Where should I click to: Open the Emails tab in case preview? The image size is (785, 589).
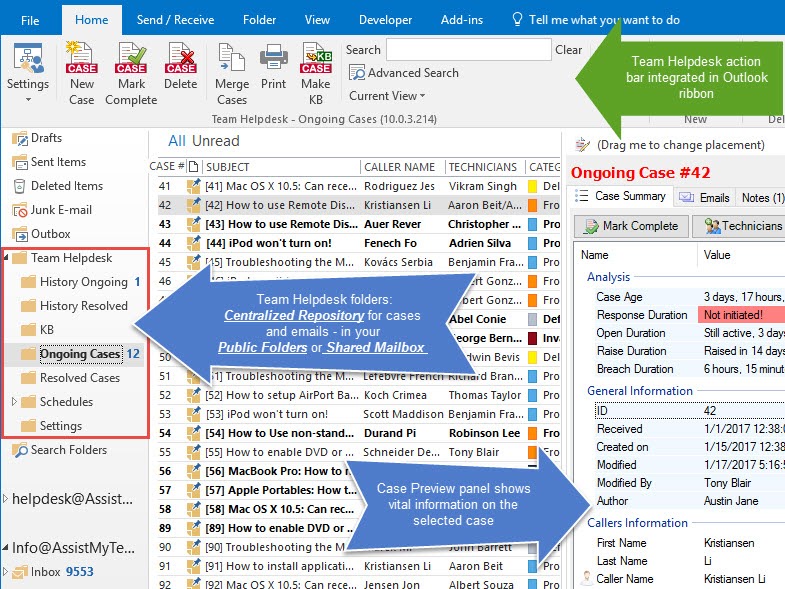(x=704, y=197)
